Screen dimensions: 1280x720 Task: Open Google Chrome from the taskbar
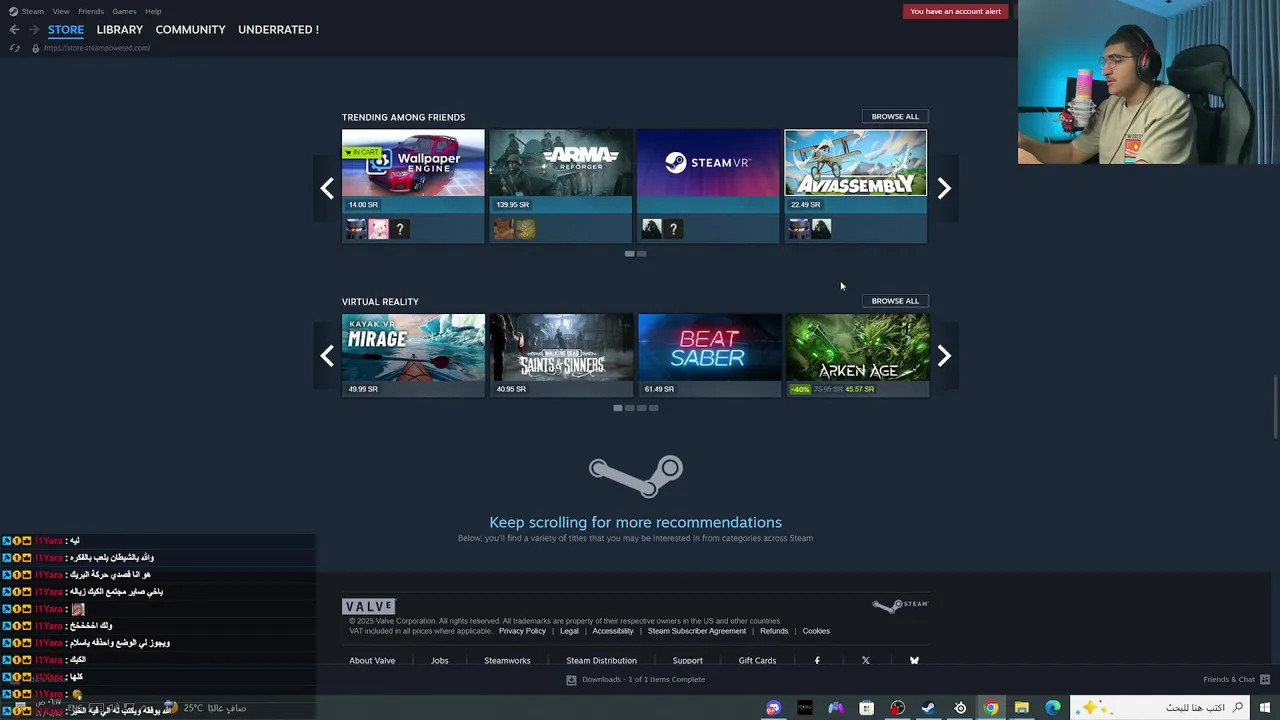(x=990, y=708)
